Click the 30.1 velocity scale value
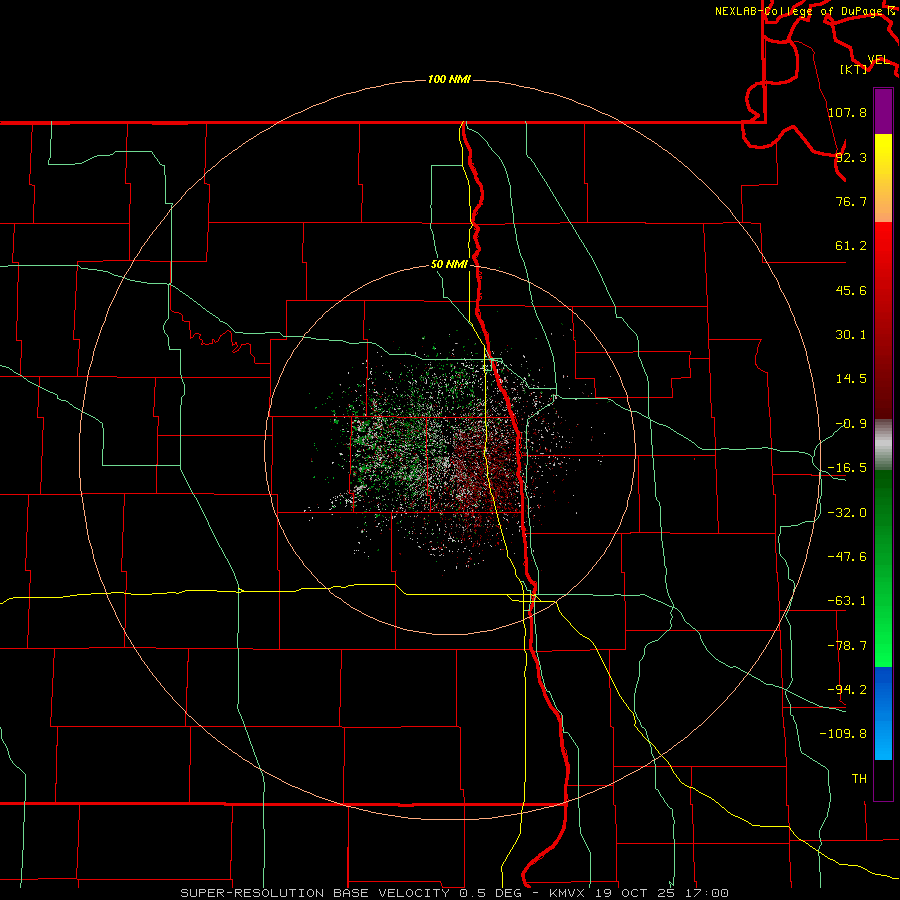Screen dimensions: 900x900 pos(851,335)
